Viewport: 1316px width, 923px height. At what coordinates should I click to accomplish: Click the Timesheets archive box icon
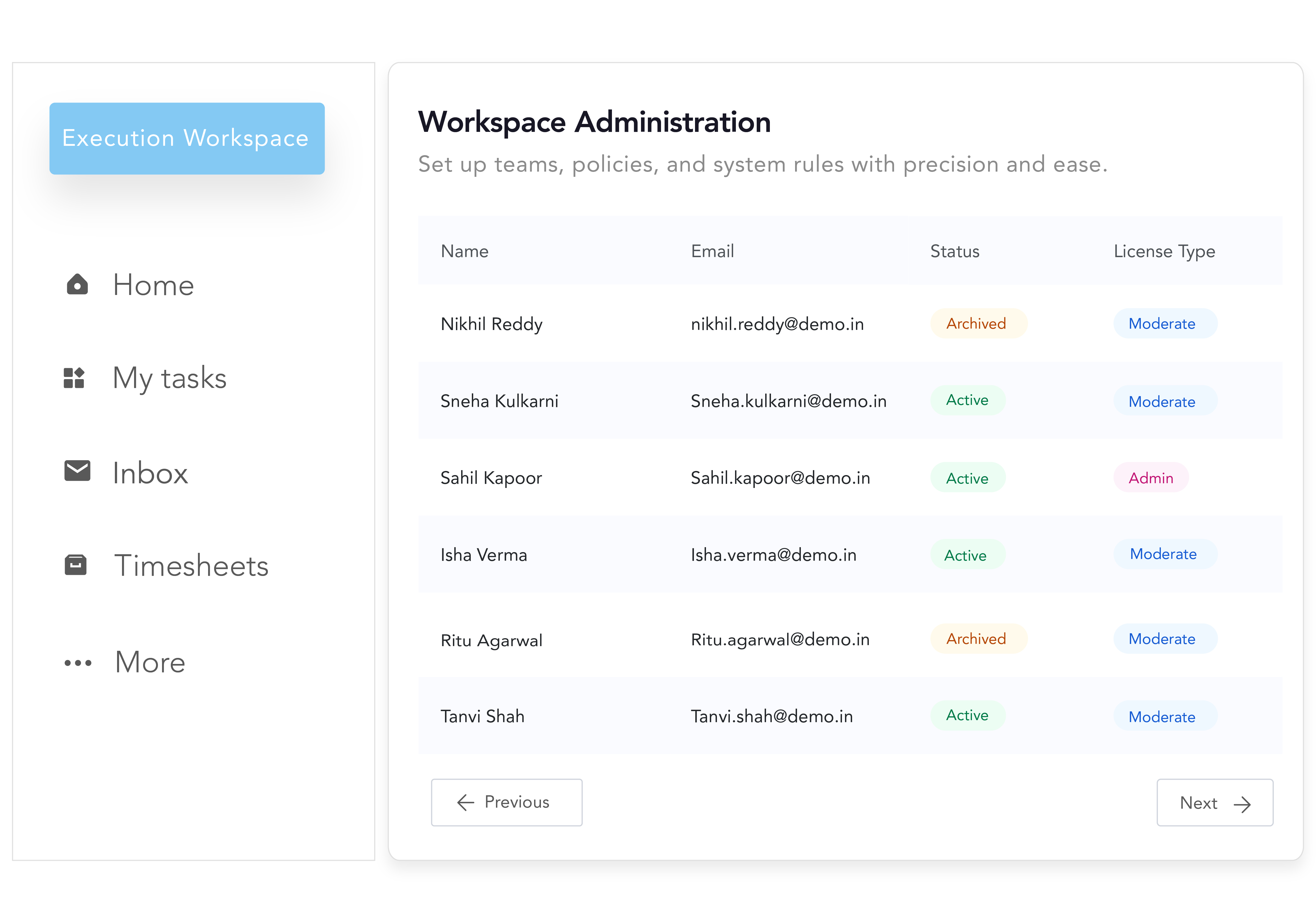(x=75, y=565)
